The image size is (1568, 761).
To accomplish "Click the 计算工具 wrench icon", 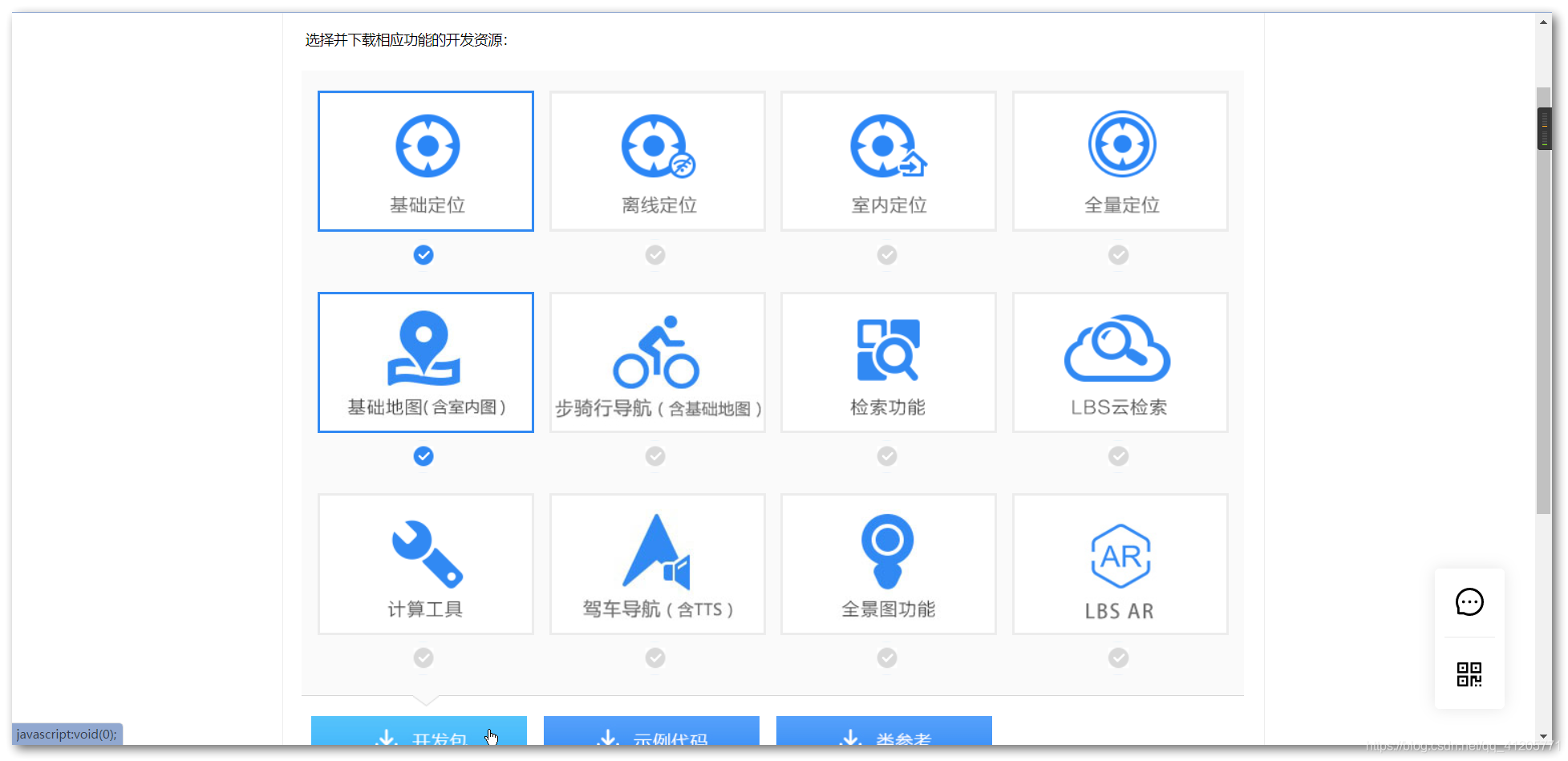I will click(427, 554).
